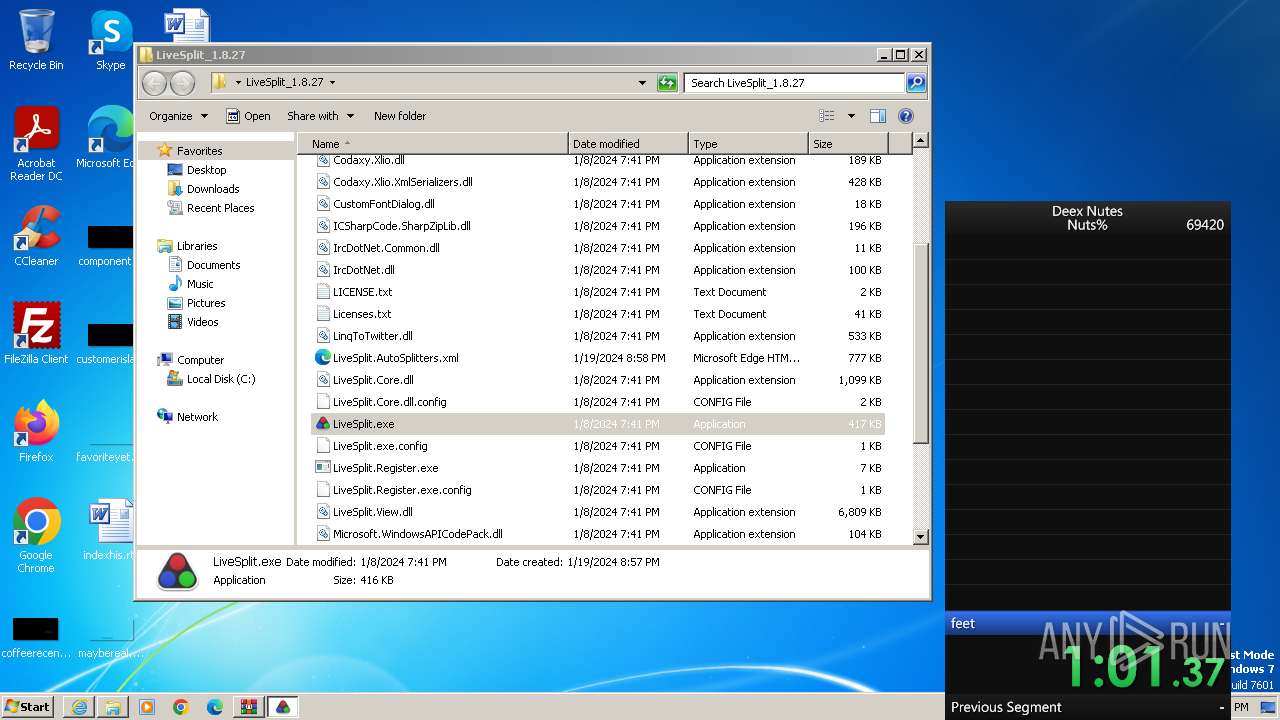The image size is (1280, 720).
Task: Click the search magnifier icon
Action: (x=916, y=83)
